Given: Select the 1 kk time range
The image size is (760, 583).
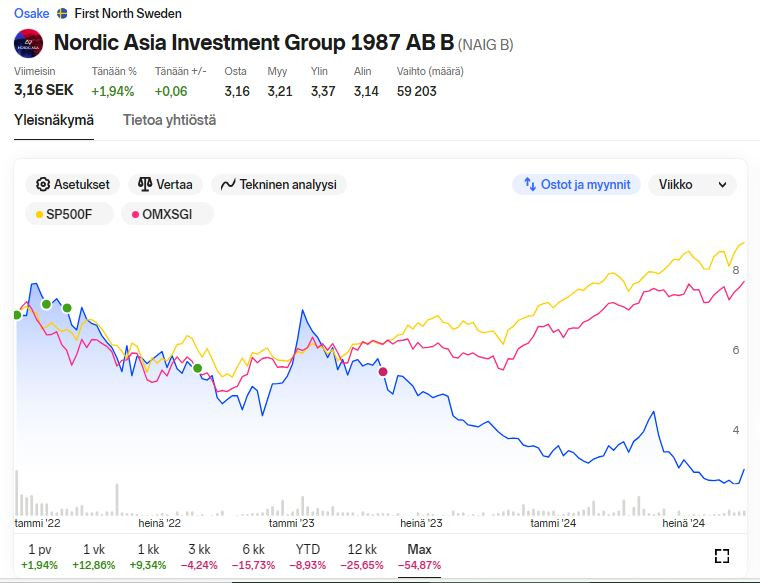Looking at the screenshot, I should point(148,556).
